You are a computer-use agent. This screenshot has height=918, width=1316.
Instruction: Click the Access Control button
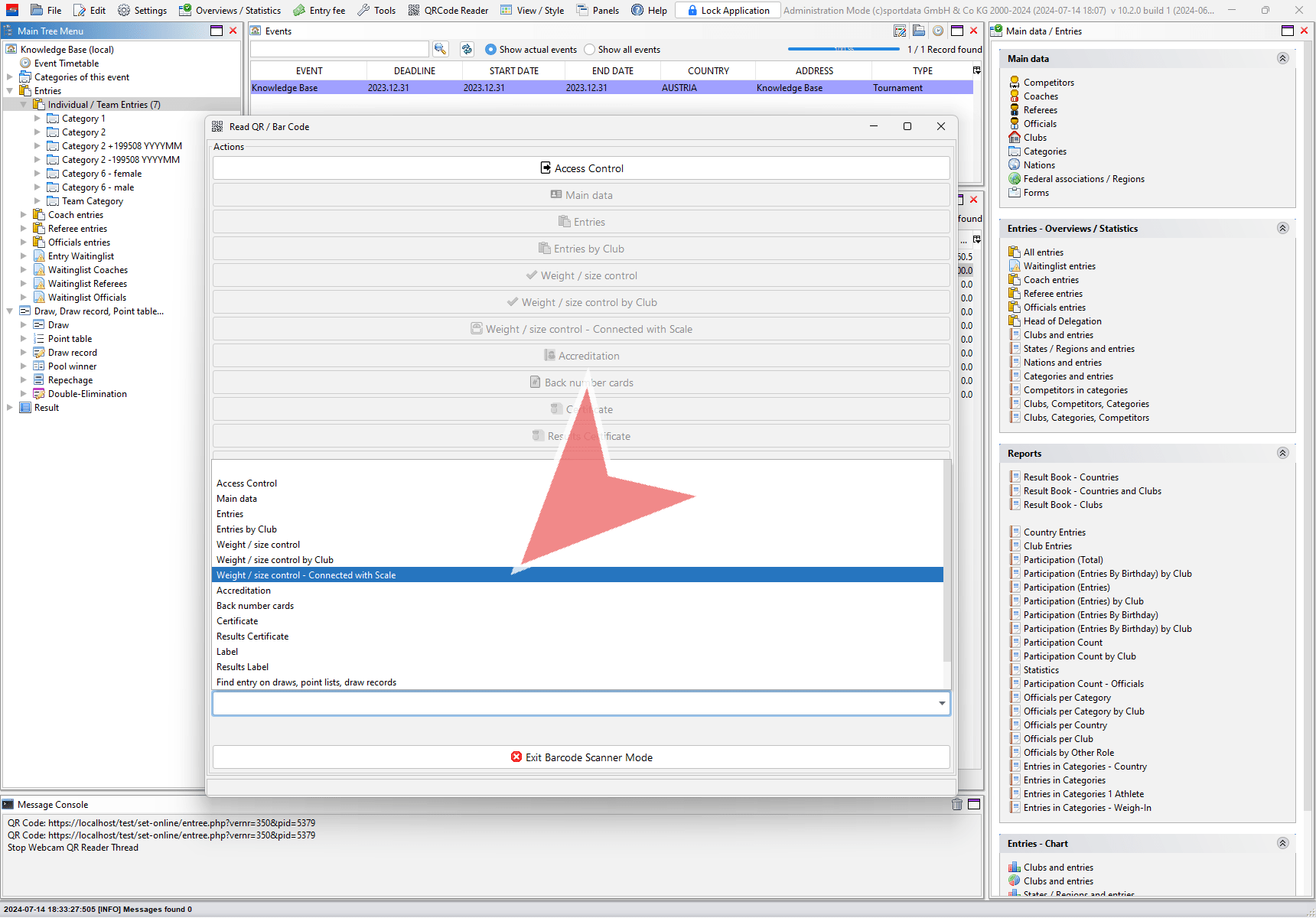(581, 168)
